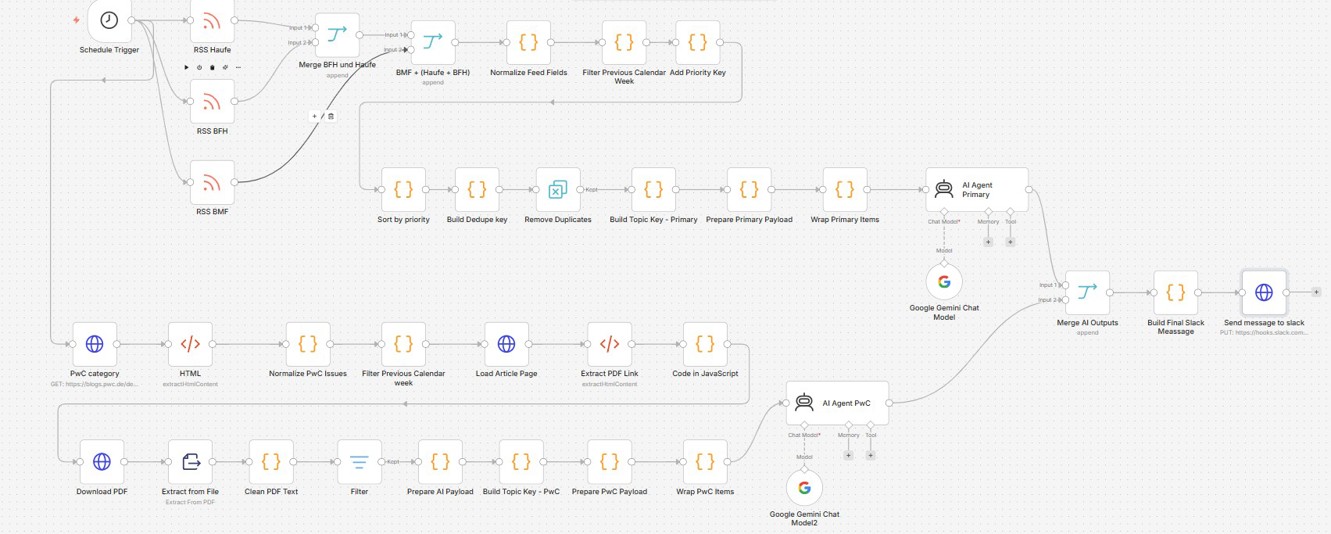Select the Normalize Feed Fields code node

point(528,42)
